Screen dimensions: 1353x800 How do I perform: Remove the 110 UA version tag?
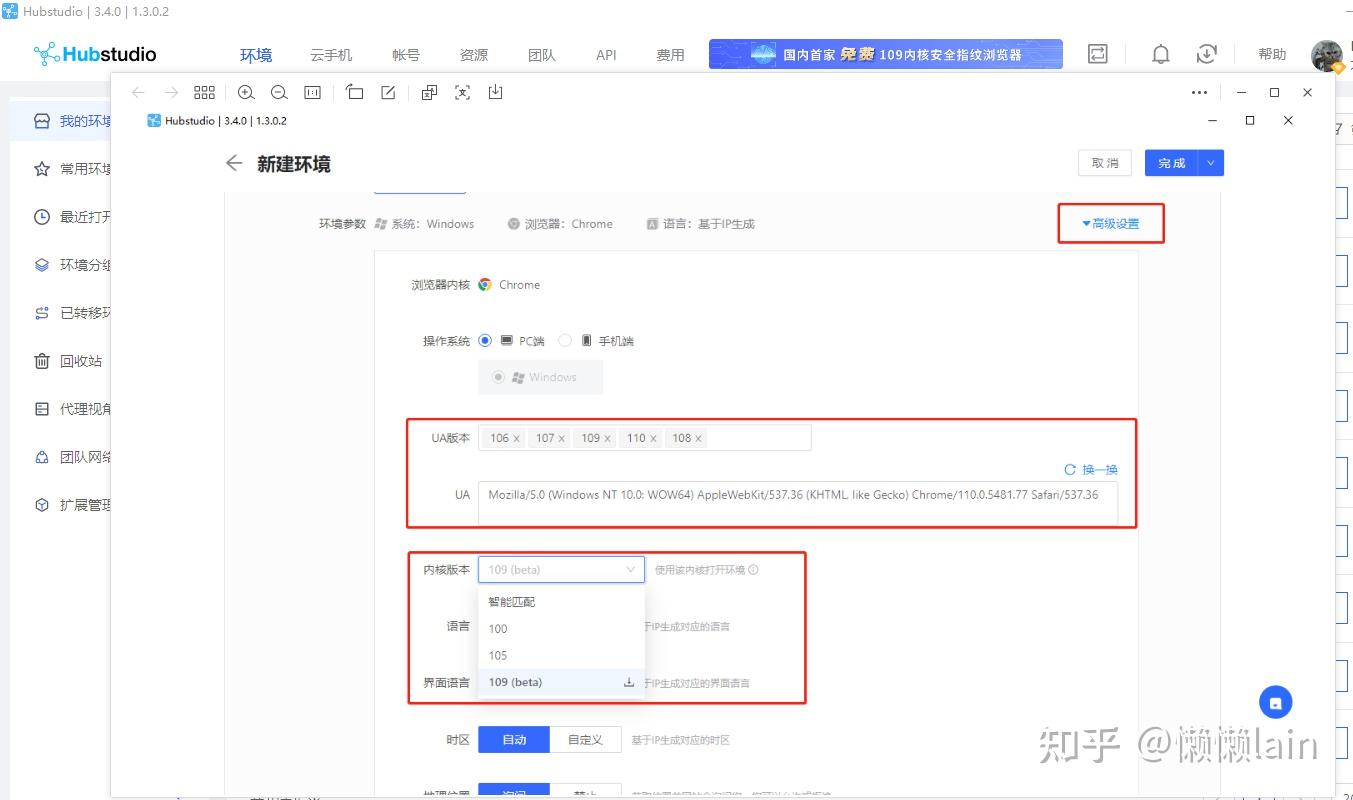pos(653,438)
